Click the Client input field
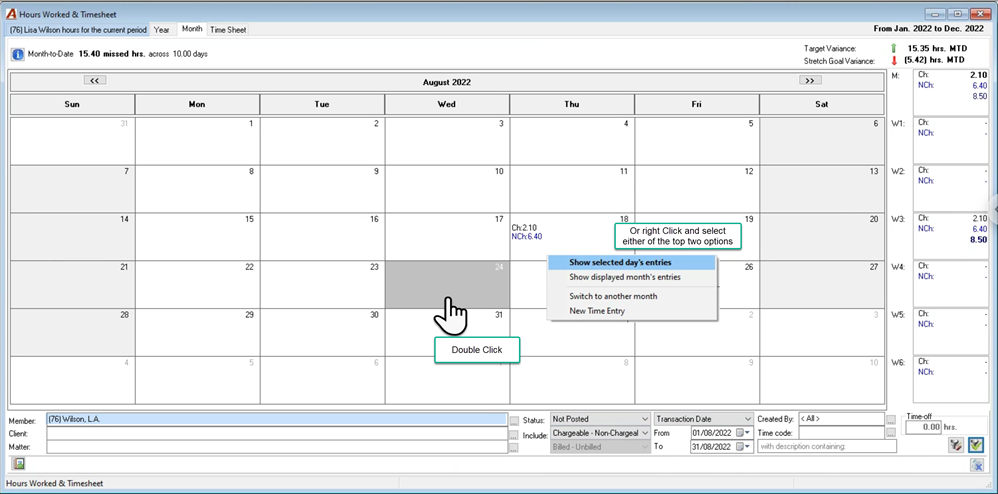The height and width of the screenshot is (494, 998). [277, 434]
